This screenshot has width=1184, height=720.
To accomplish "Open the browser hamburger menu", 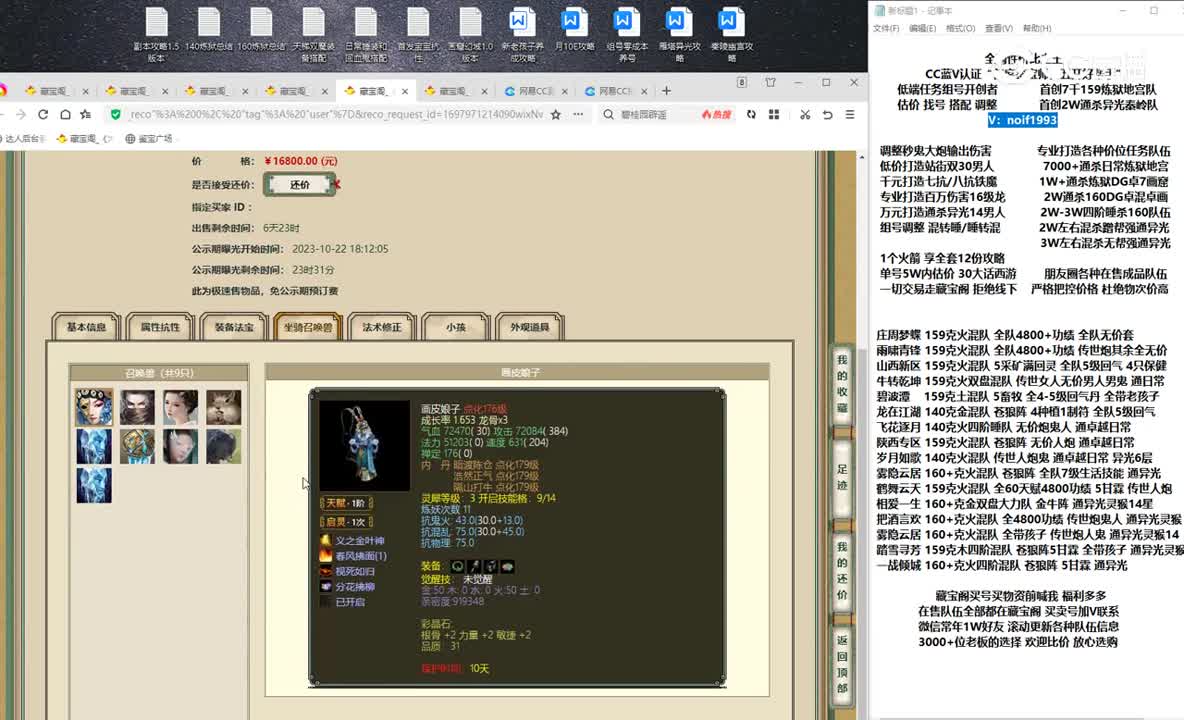I will 850,114.
